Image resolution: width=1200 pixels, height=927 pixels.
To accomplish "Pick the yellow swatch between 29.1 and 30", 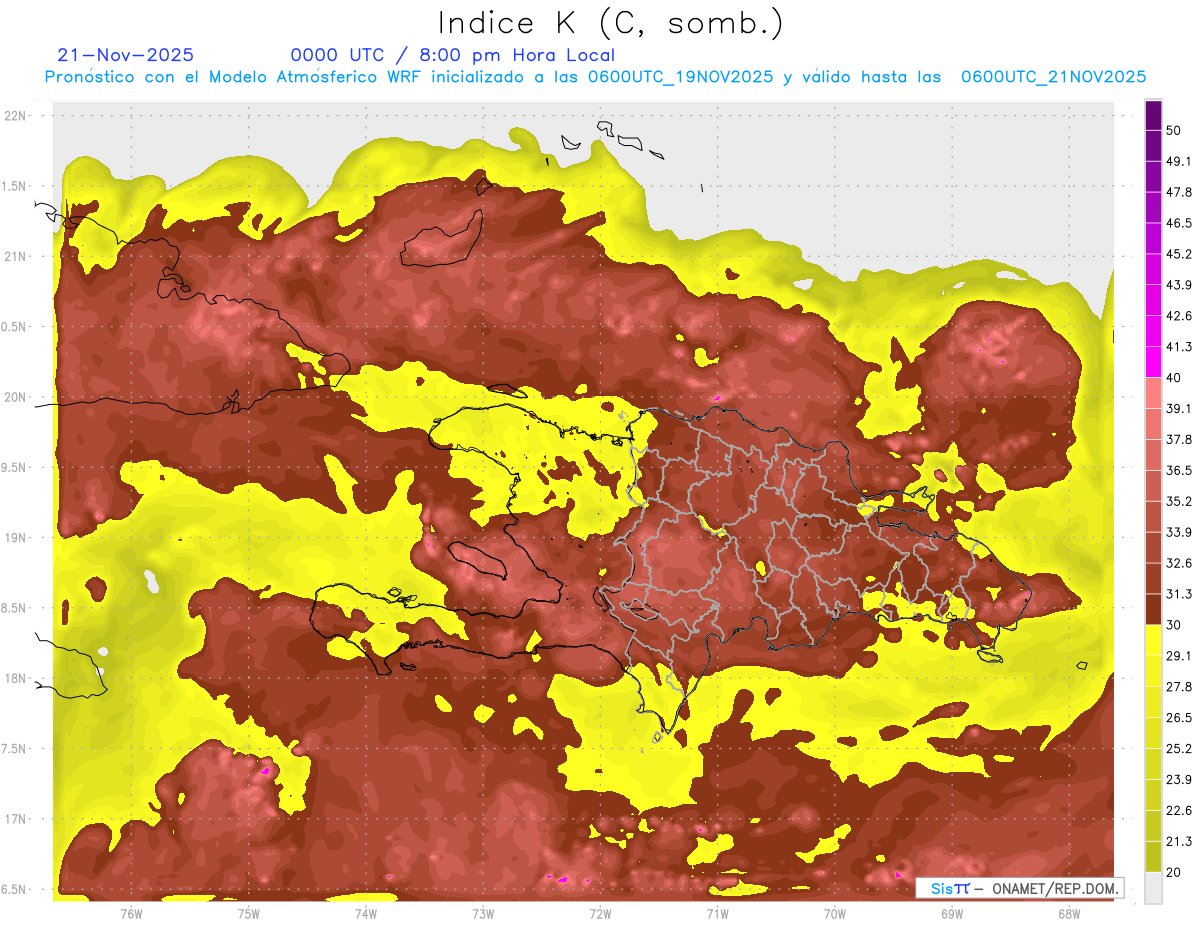I will click(1153, 641).
